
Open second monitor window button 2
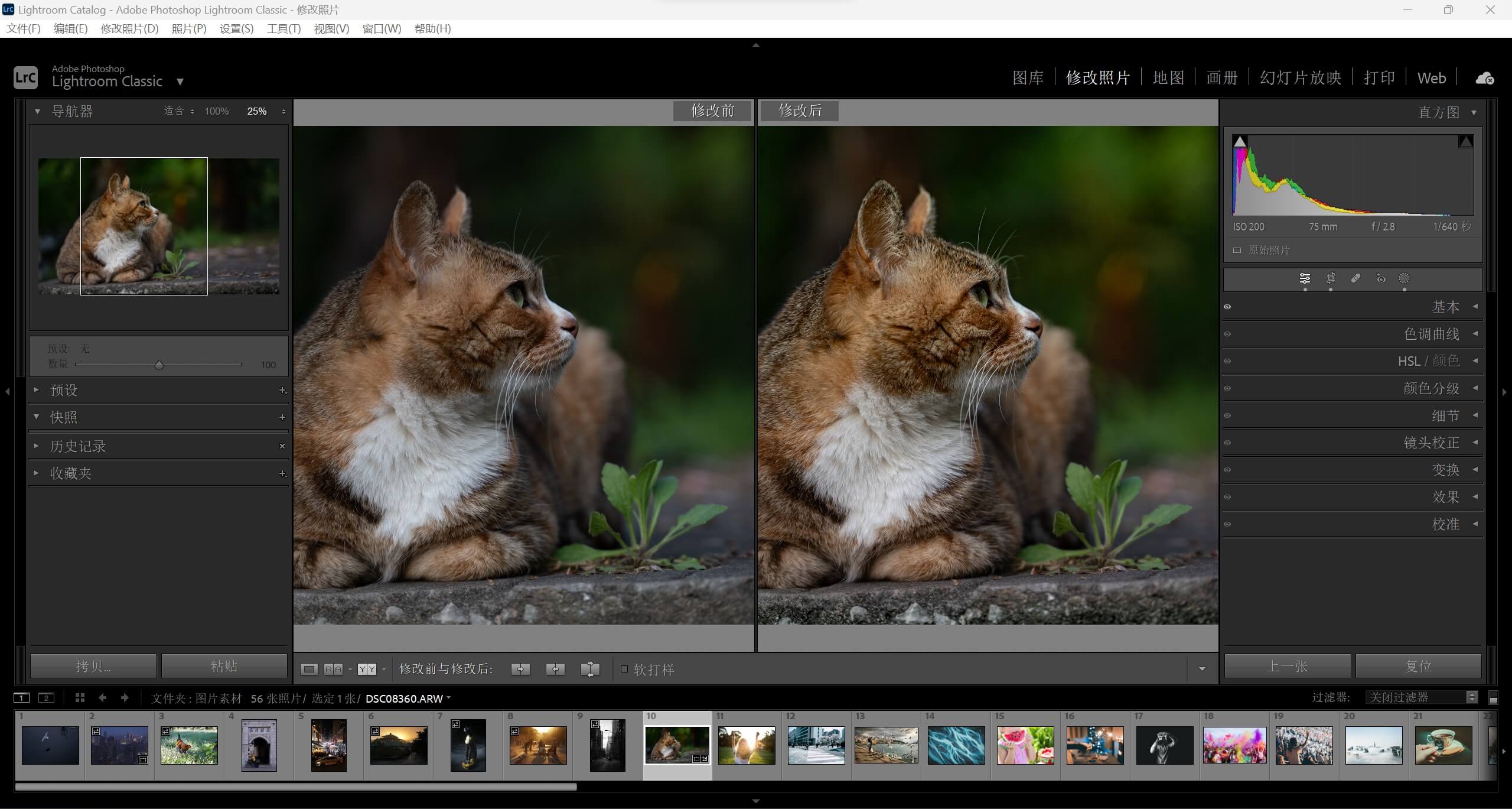point(46,698)
